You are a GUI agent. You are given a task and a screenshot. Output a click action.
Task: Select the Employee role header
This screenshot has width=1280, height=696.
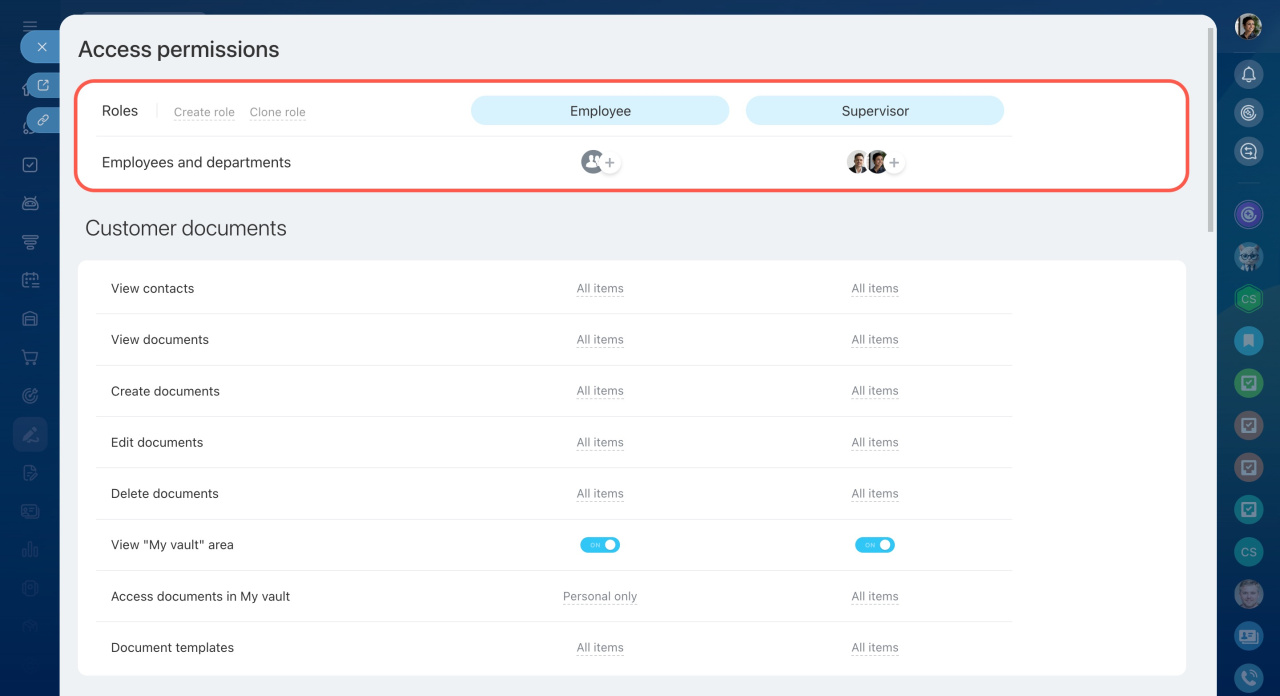tap(600, 111)
